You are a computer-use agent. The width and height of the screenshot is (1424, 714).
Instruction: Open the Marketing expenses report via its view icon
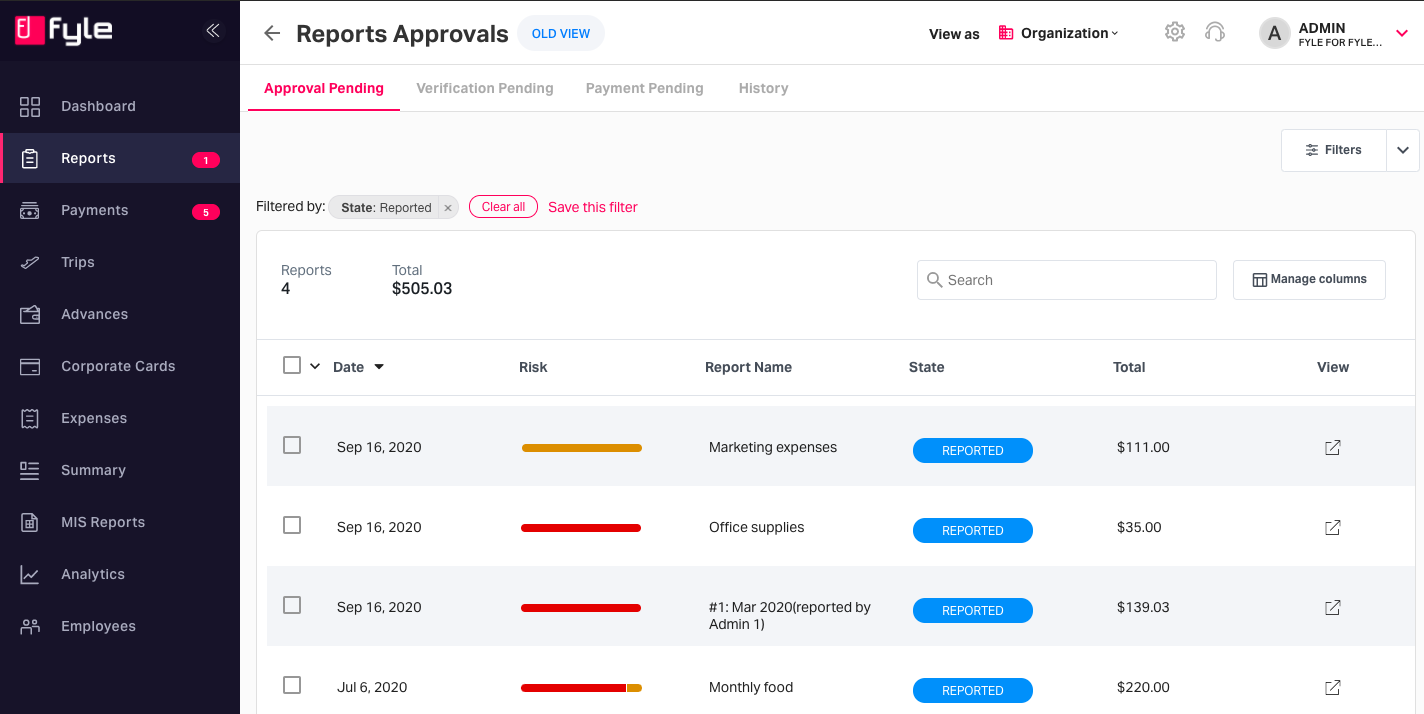tap(1332, 448)
